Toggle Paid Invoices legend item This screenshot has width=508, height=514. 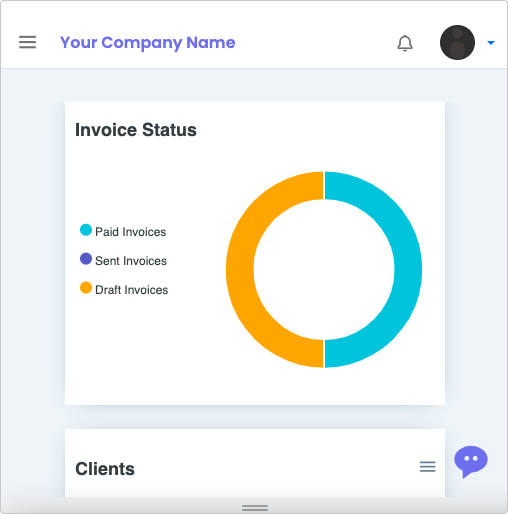coord(123,231)
